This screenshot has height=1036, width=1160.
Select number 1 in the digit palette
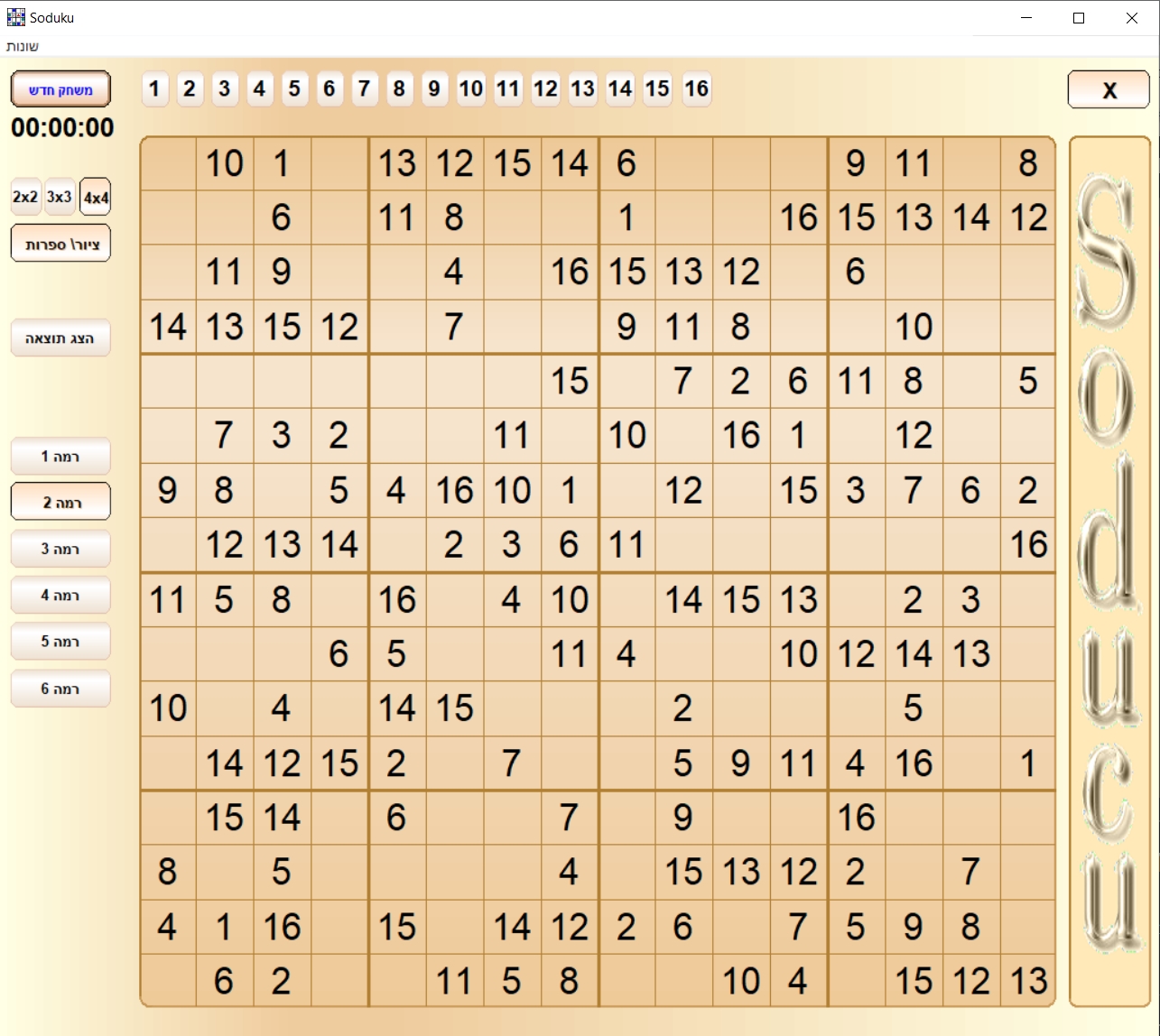pos(155,89)
